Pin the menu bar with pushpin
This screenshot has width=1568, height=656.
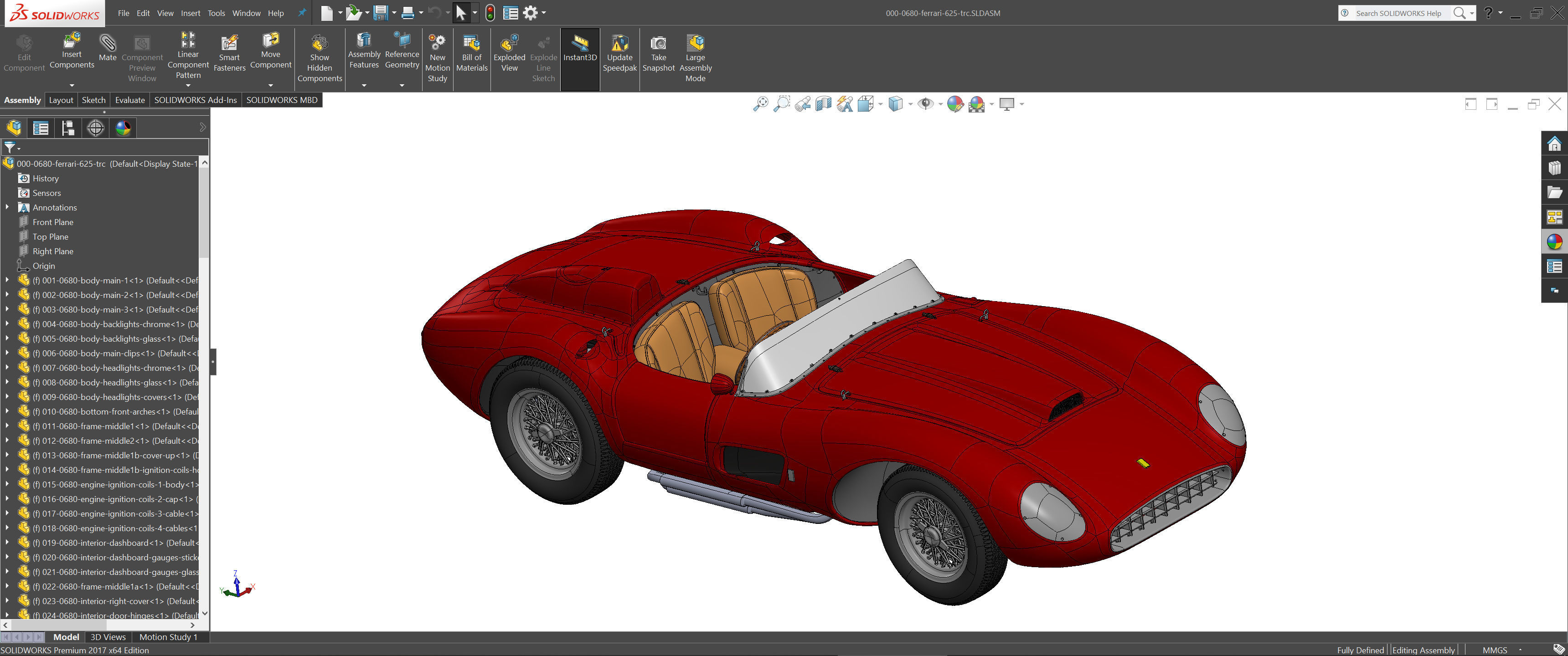pos(302,13)
